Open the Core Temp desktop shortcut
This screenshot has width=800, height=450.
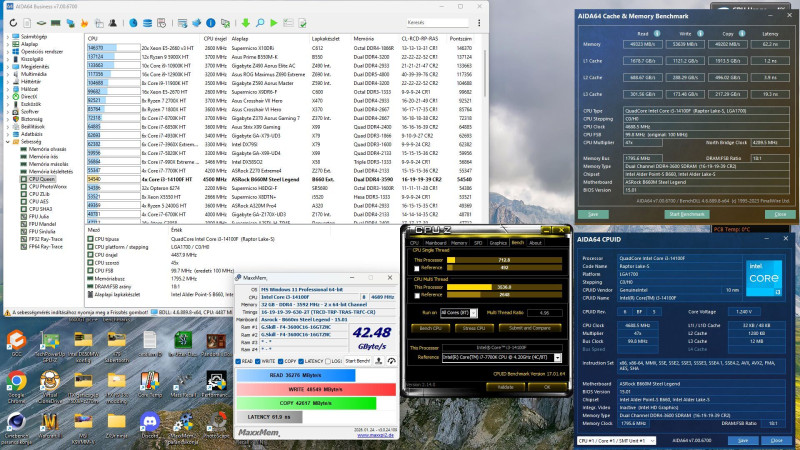click(150, 380)
